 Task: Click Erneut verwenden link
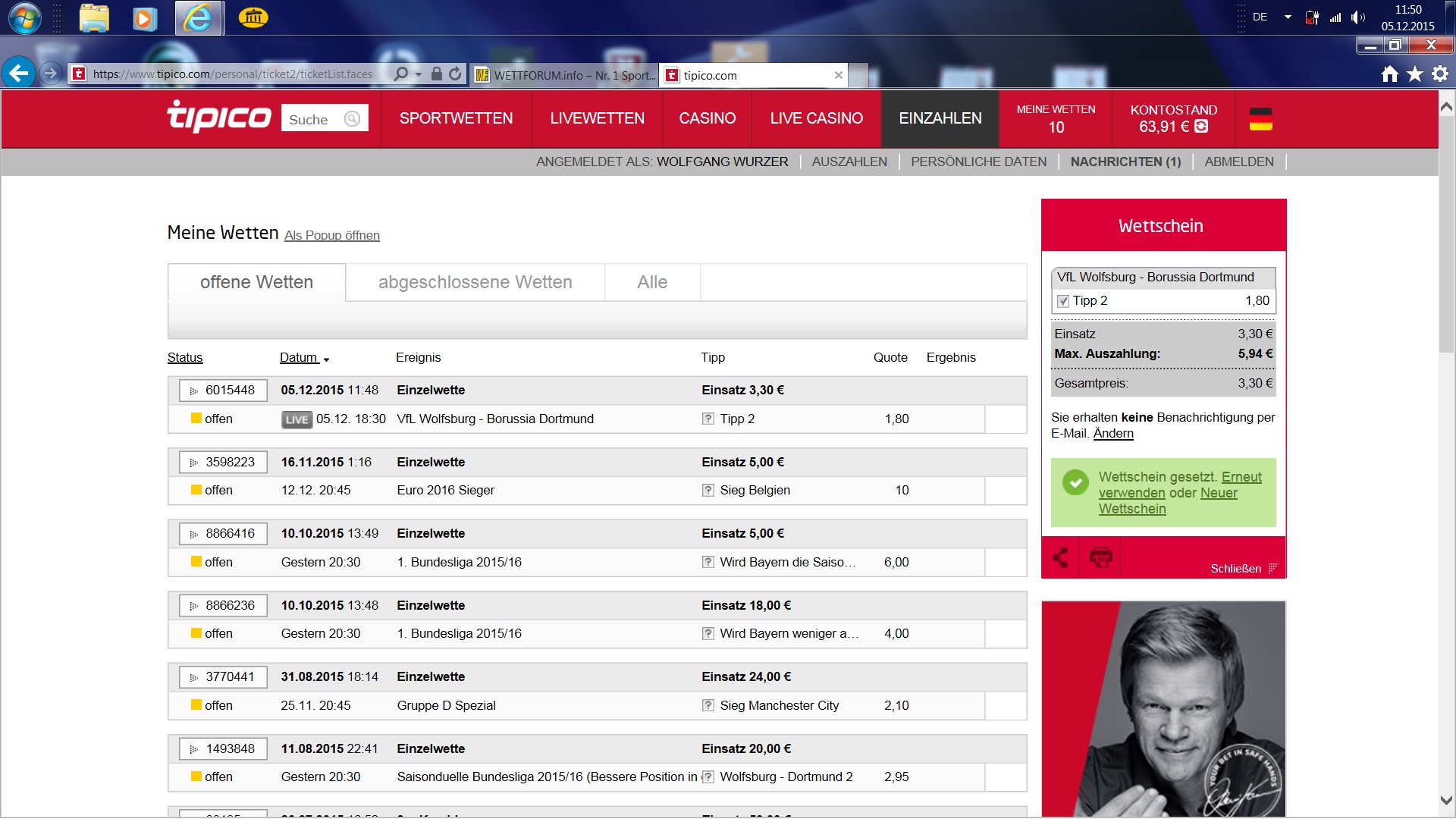1180,485
